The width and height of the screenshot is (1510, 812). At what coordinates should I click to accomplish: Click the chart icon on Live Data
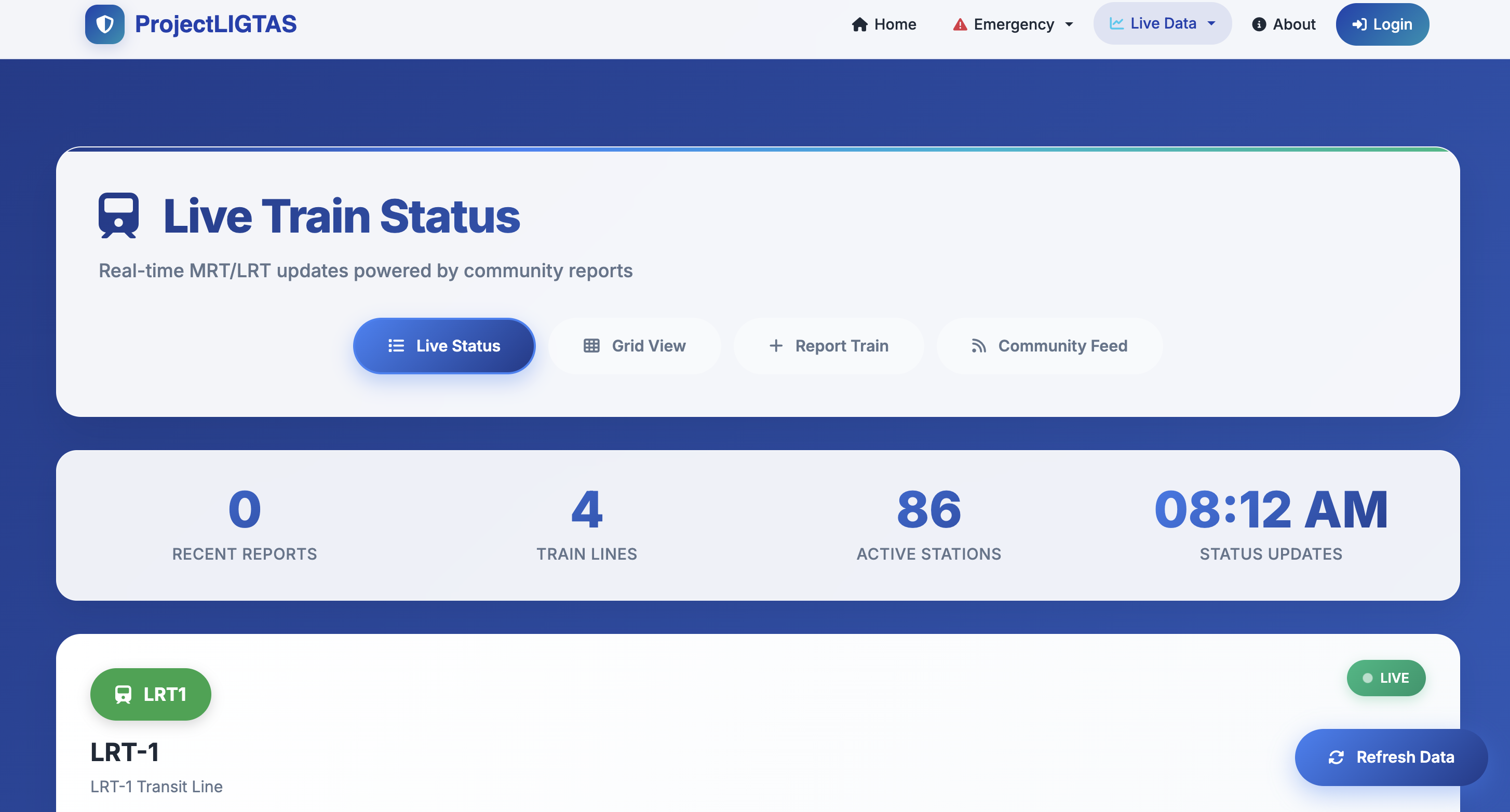pyautogui.click(x=1117, y=23)
